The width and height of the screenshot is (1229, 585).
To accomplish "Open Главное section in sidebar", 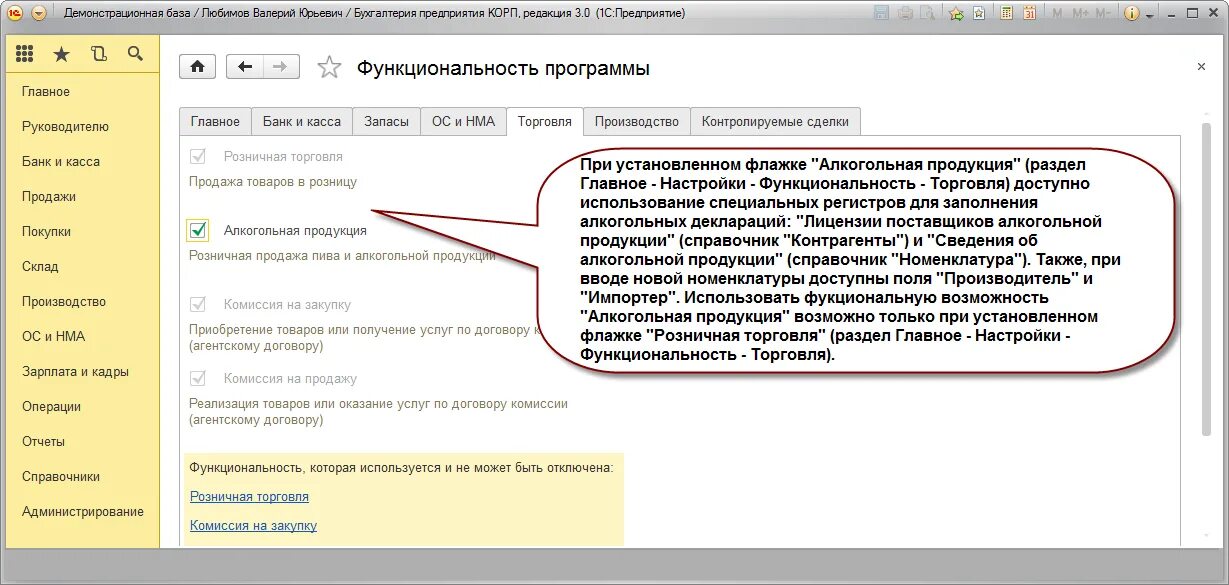I will coord(46,91).
